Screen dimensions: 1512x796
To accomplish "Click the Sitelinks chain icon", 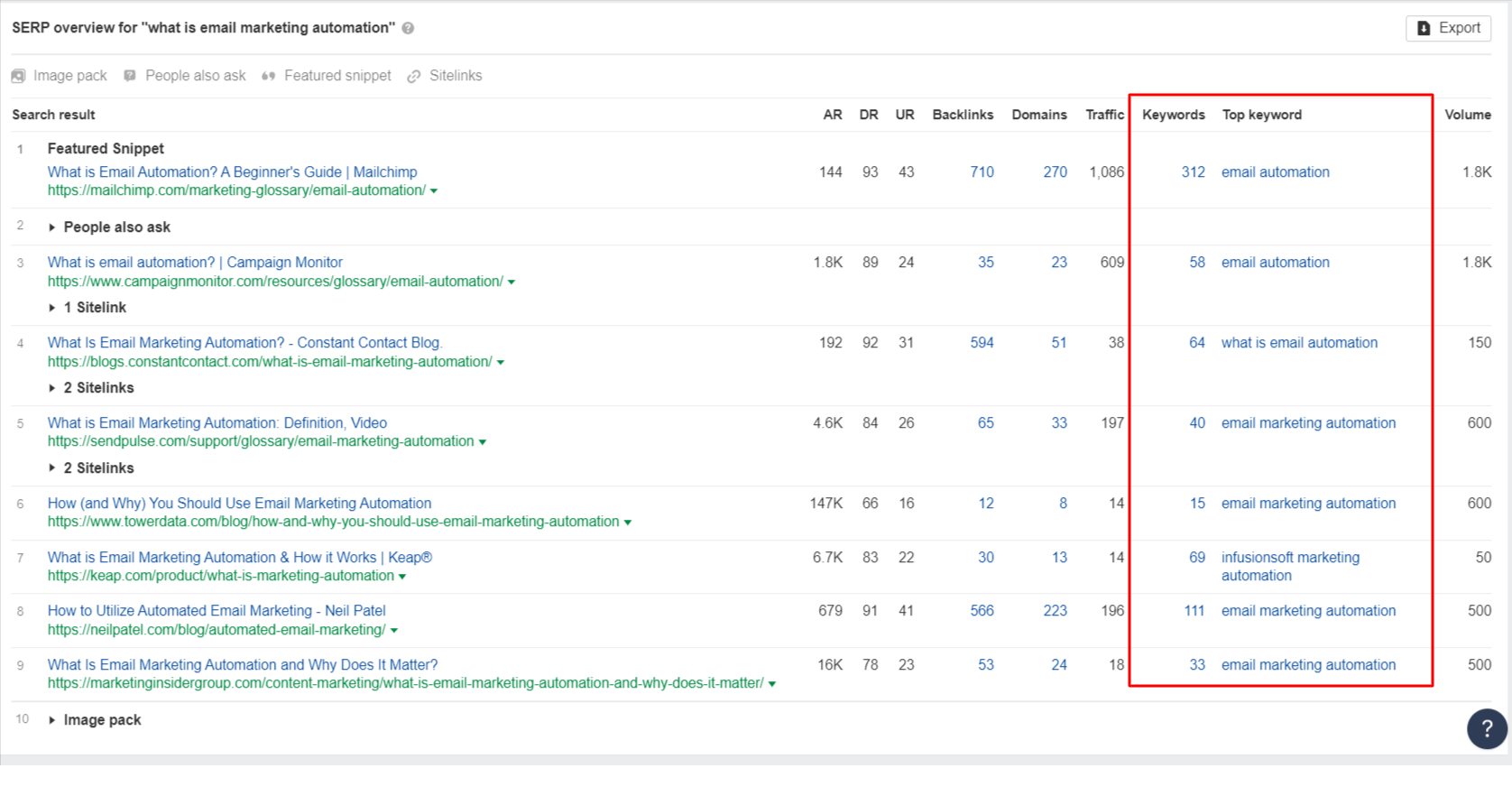I will 414,76.
